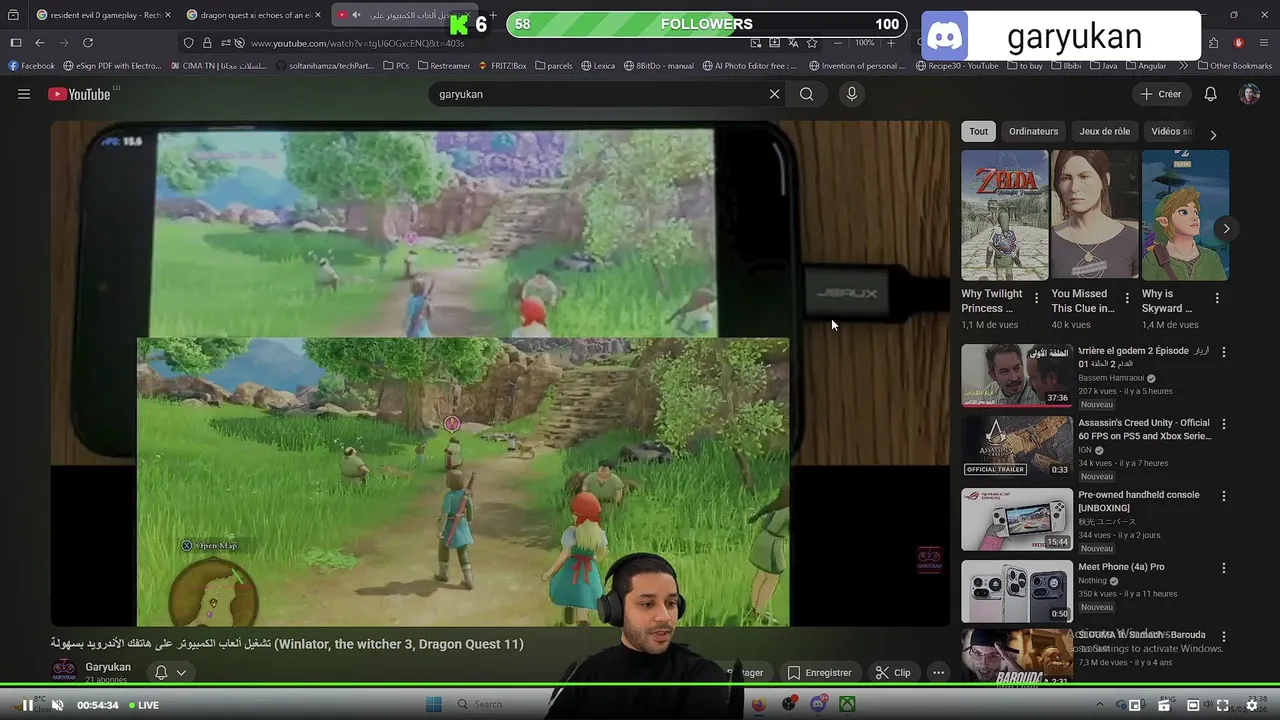1280x720 pixels.
Task: Bookmark this page with the star
Action: (x=812, y=43)
